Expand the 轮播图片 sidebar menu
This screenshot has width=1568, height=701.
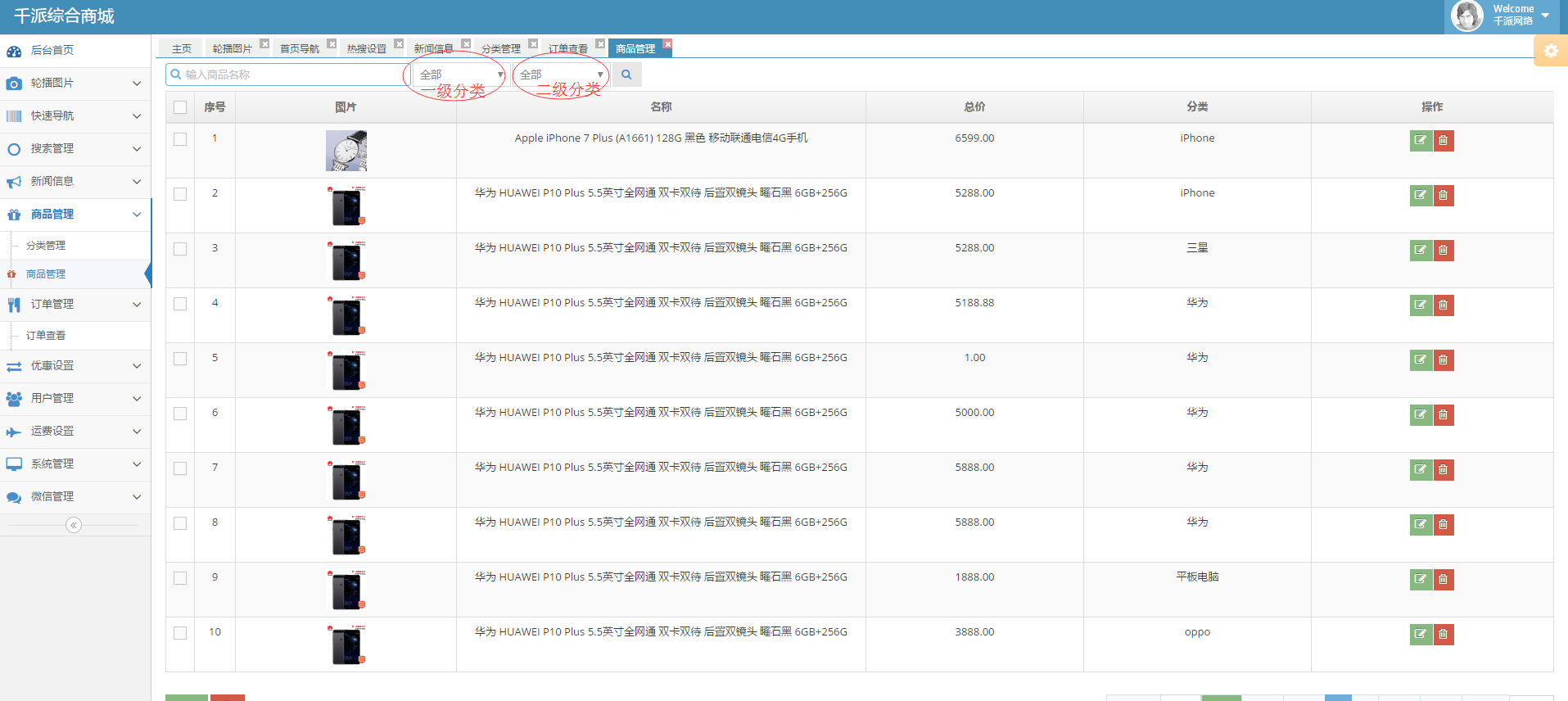click(x=75, y=84)
